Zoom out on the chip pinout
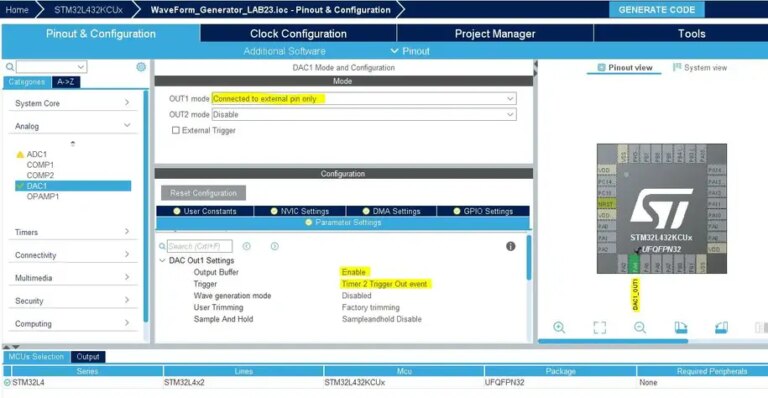Image resolution: width=768 pixels, height=398 pixels. pos(640,328)
